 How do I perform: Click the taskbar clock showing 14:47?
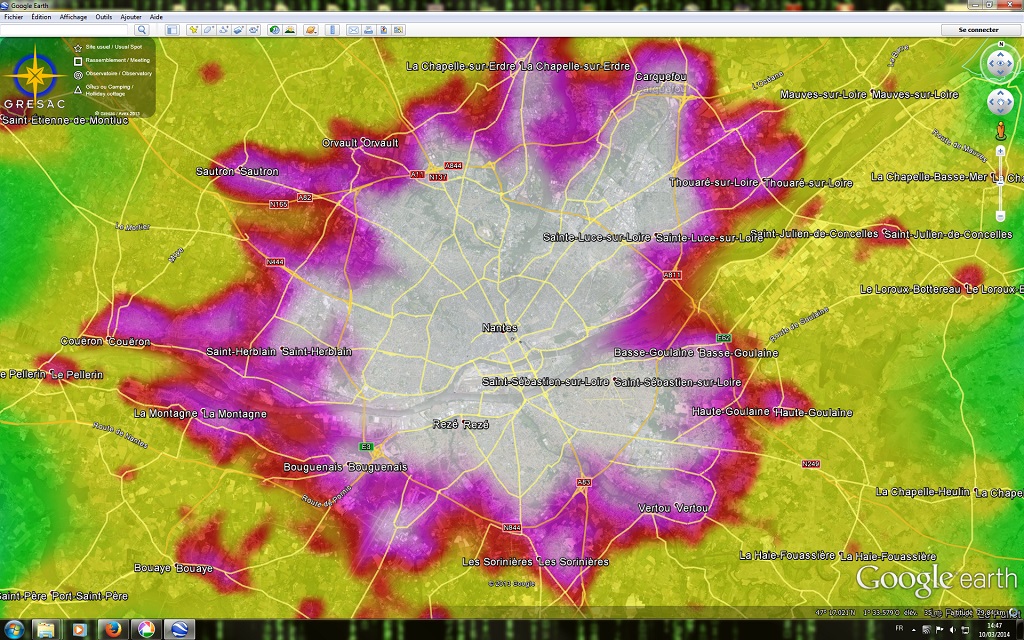point(995,630)
